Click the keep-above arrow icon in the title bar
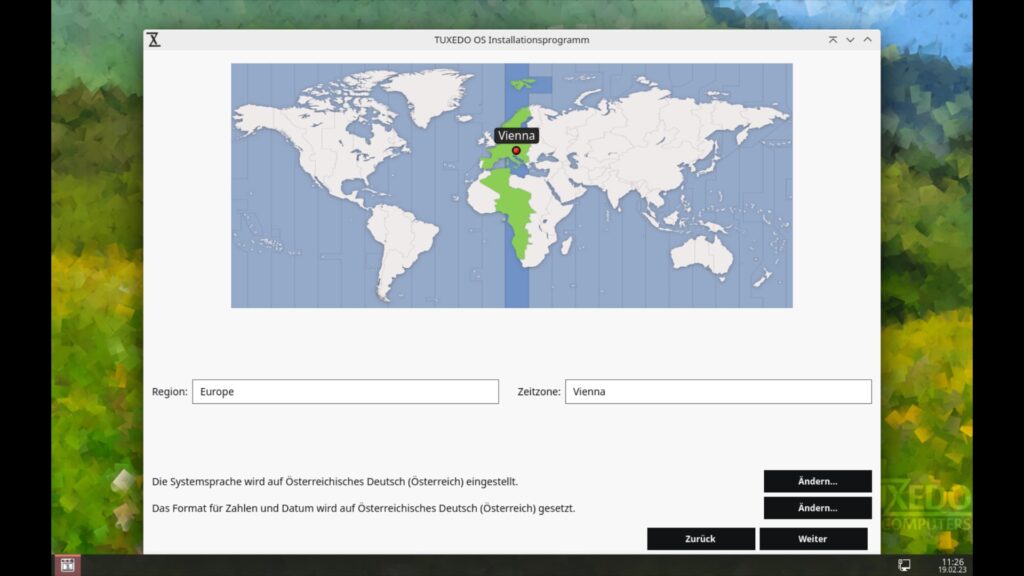The image size is (1024, 576). point(833,40)
